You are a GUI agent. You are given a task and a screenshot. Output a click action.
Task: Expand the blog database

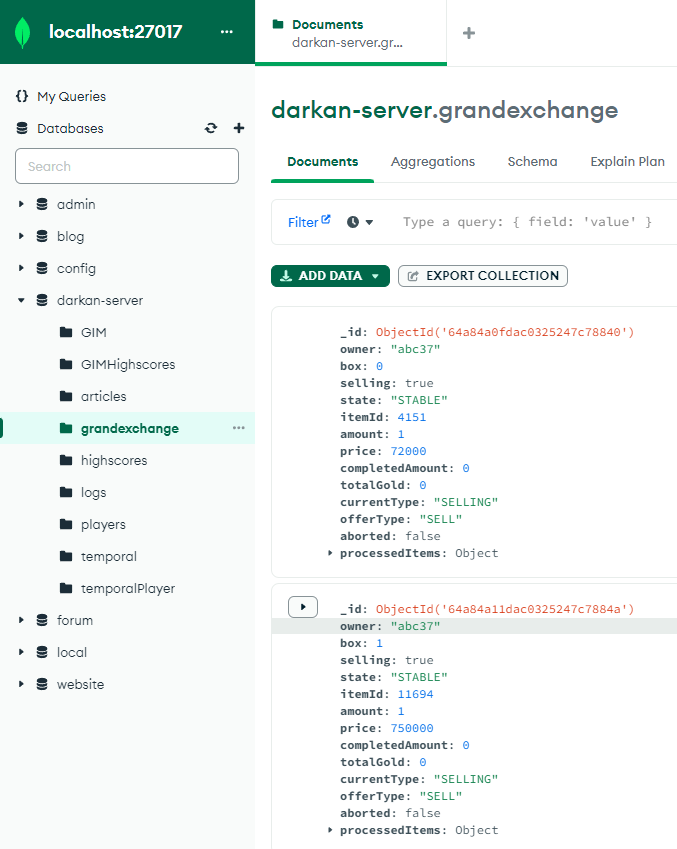coord(21,236)
